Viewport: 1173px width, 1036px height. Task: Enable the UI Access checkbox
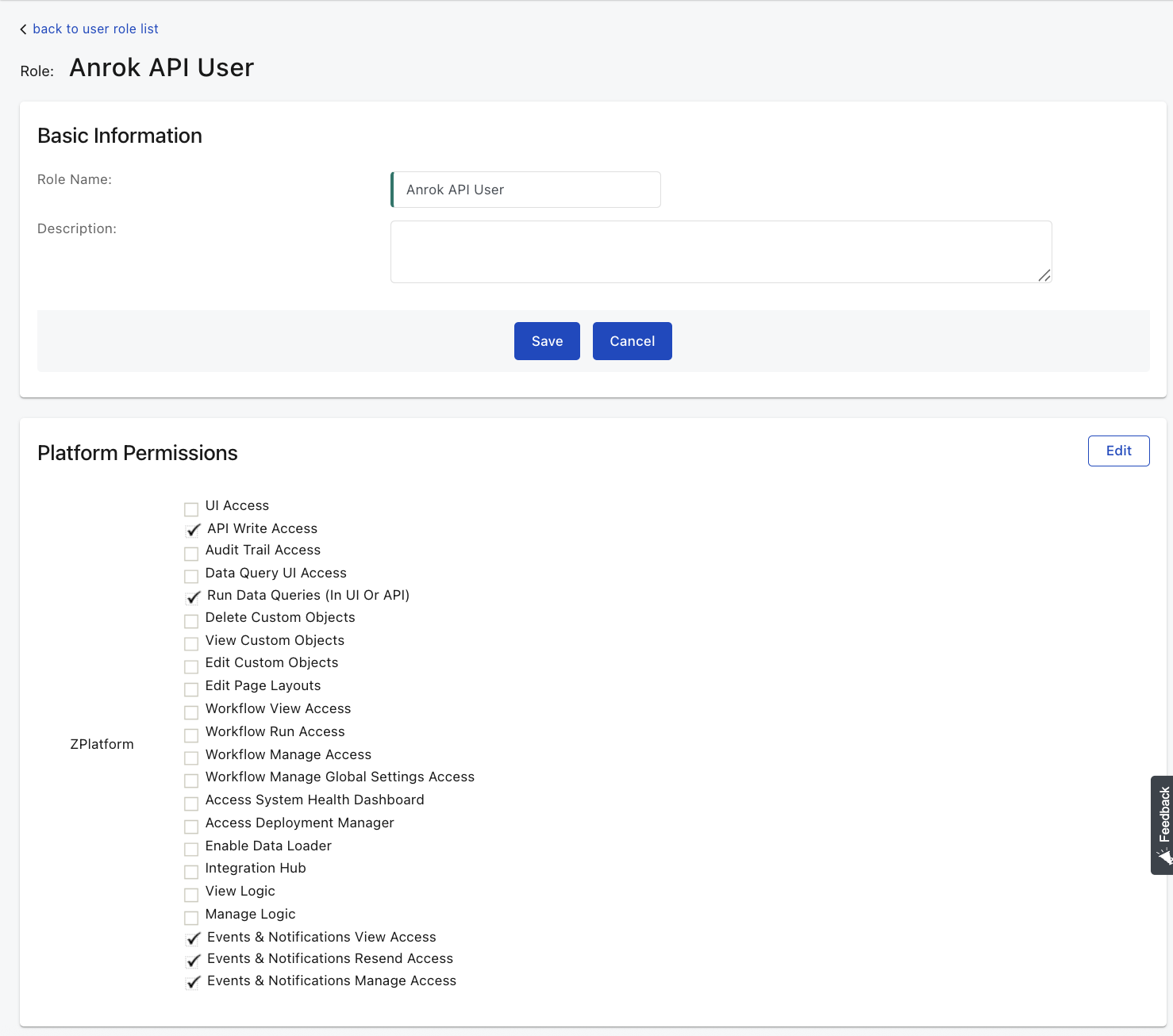[x=191, y=509]
